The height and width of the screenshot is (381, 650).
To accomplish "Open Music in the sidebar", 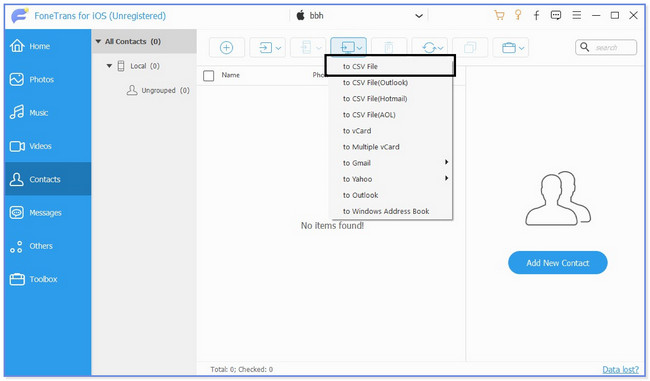I will pyautogui.click(x=48, y=112).
